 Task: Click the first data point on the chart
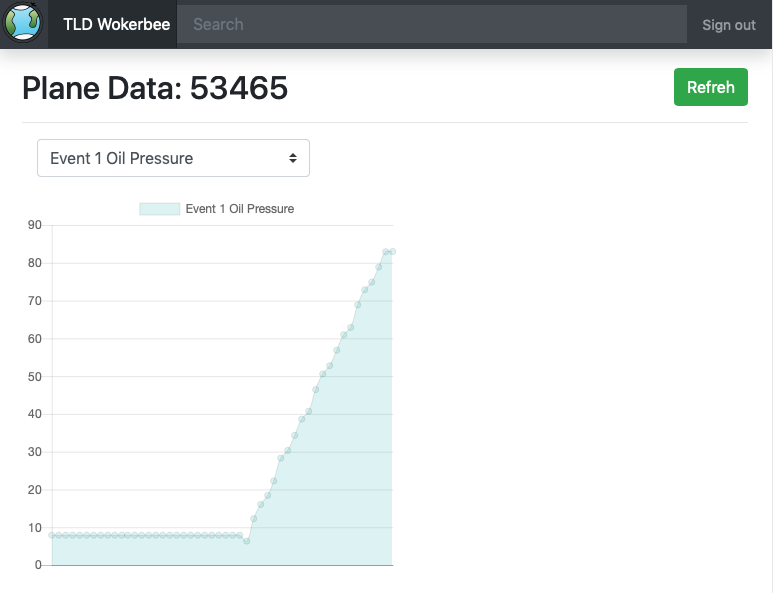52,535
